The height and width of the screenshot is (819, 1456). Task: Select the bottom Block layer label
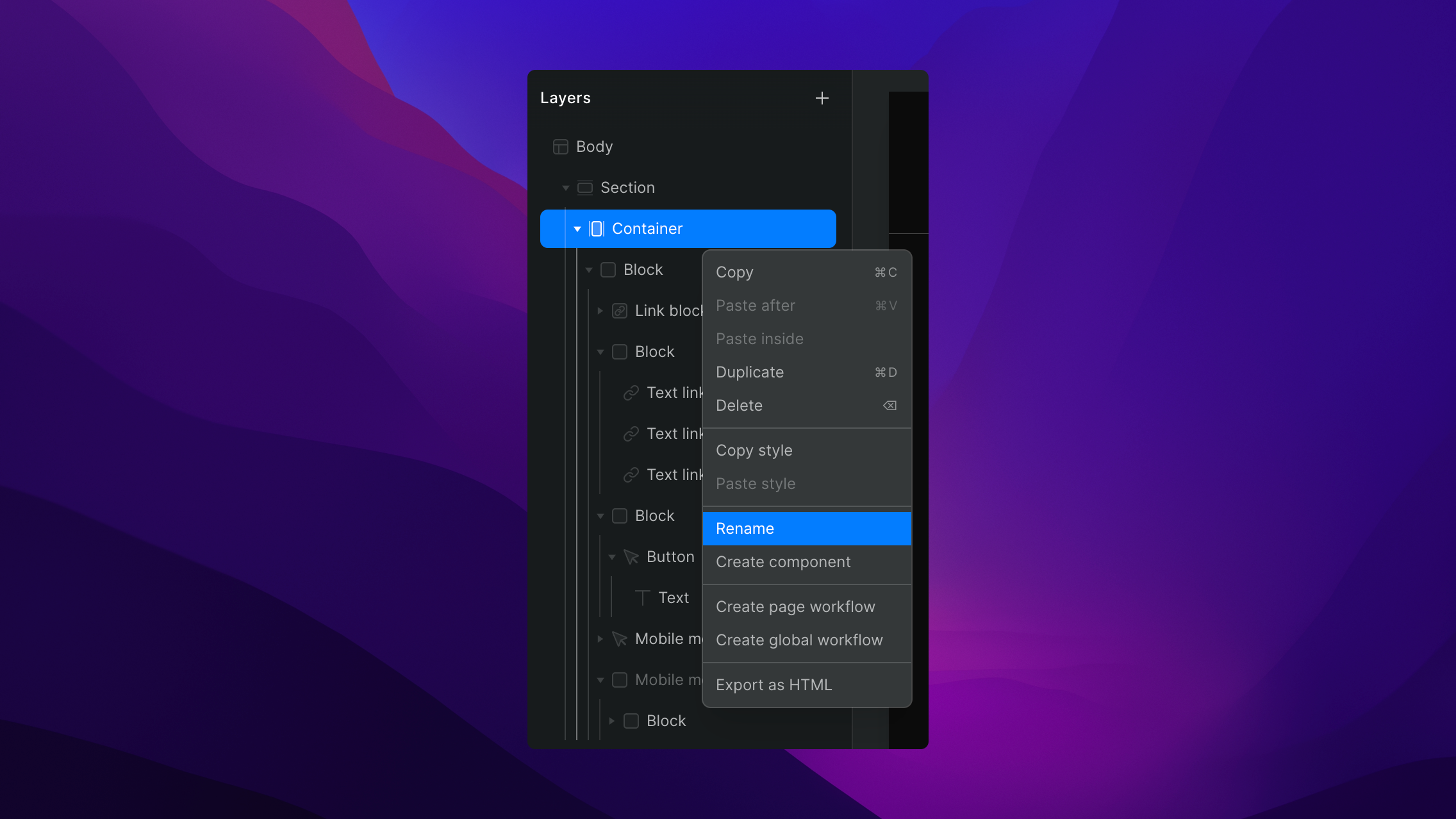click(666, 721)
